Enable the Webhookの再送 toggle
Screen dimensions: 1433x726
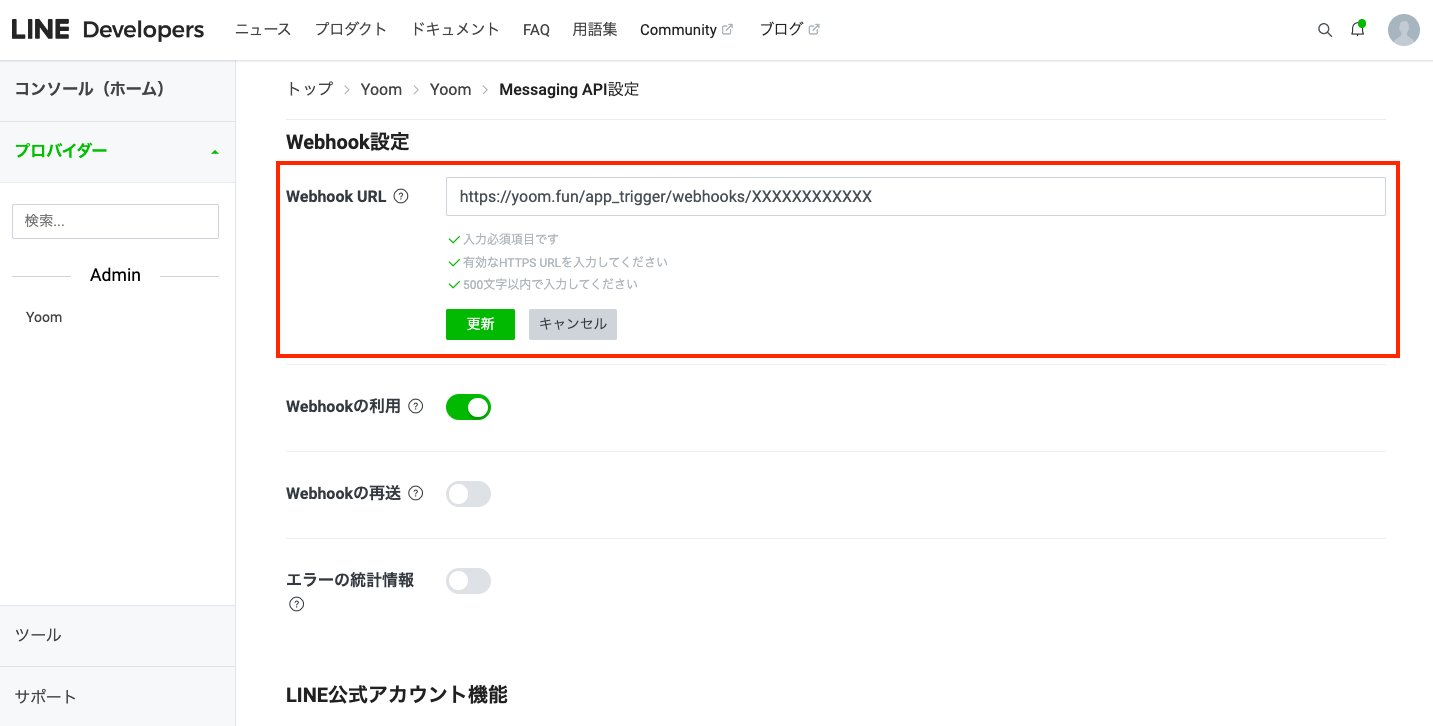point(468,494)
